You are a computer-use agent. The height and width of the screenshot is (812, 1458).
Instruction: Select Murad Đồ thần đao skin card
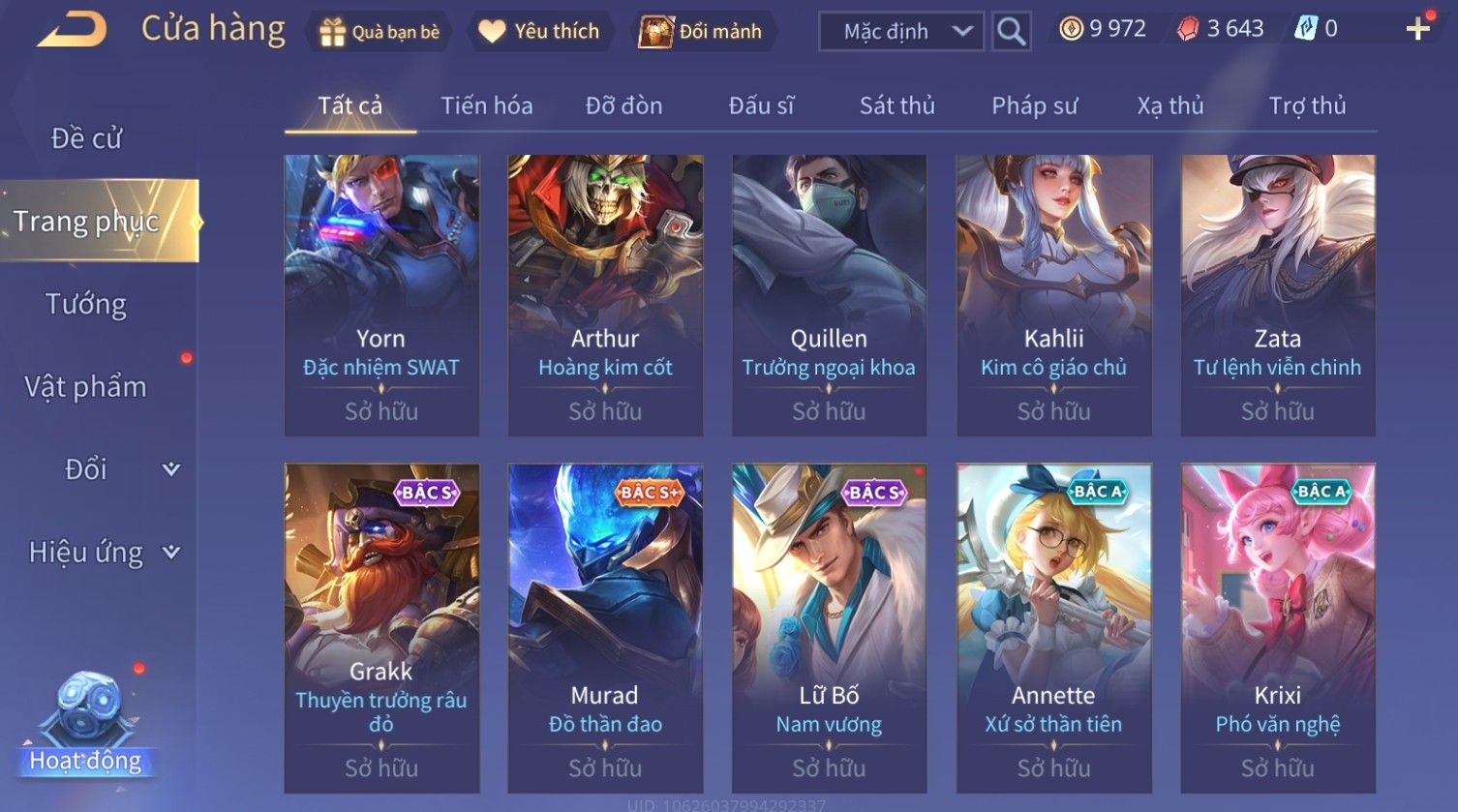click(x=605, y=628)
